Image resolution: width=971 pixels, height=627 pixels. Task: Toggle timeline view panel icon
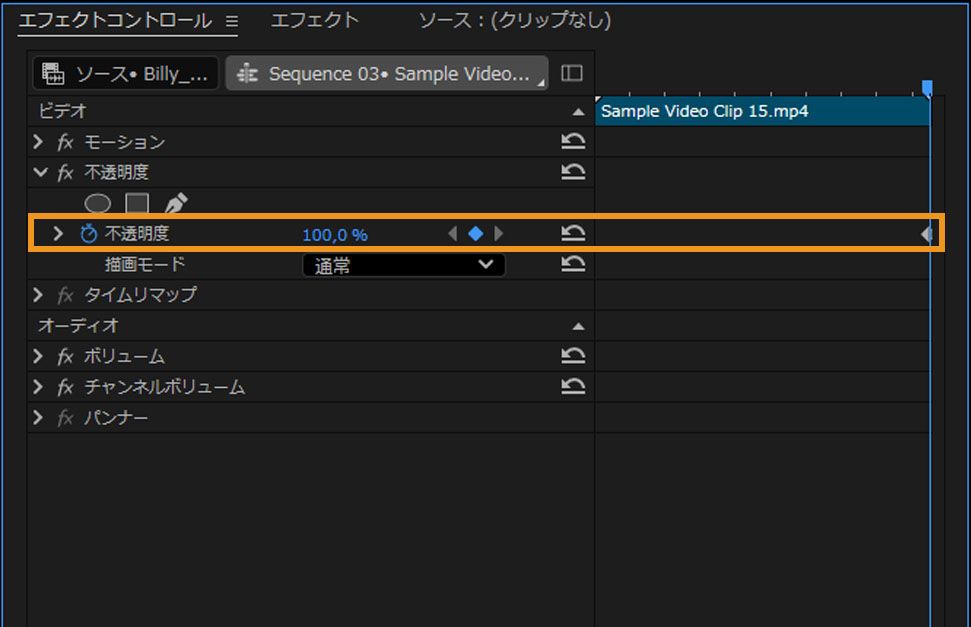pos(572,73)
